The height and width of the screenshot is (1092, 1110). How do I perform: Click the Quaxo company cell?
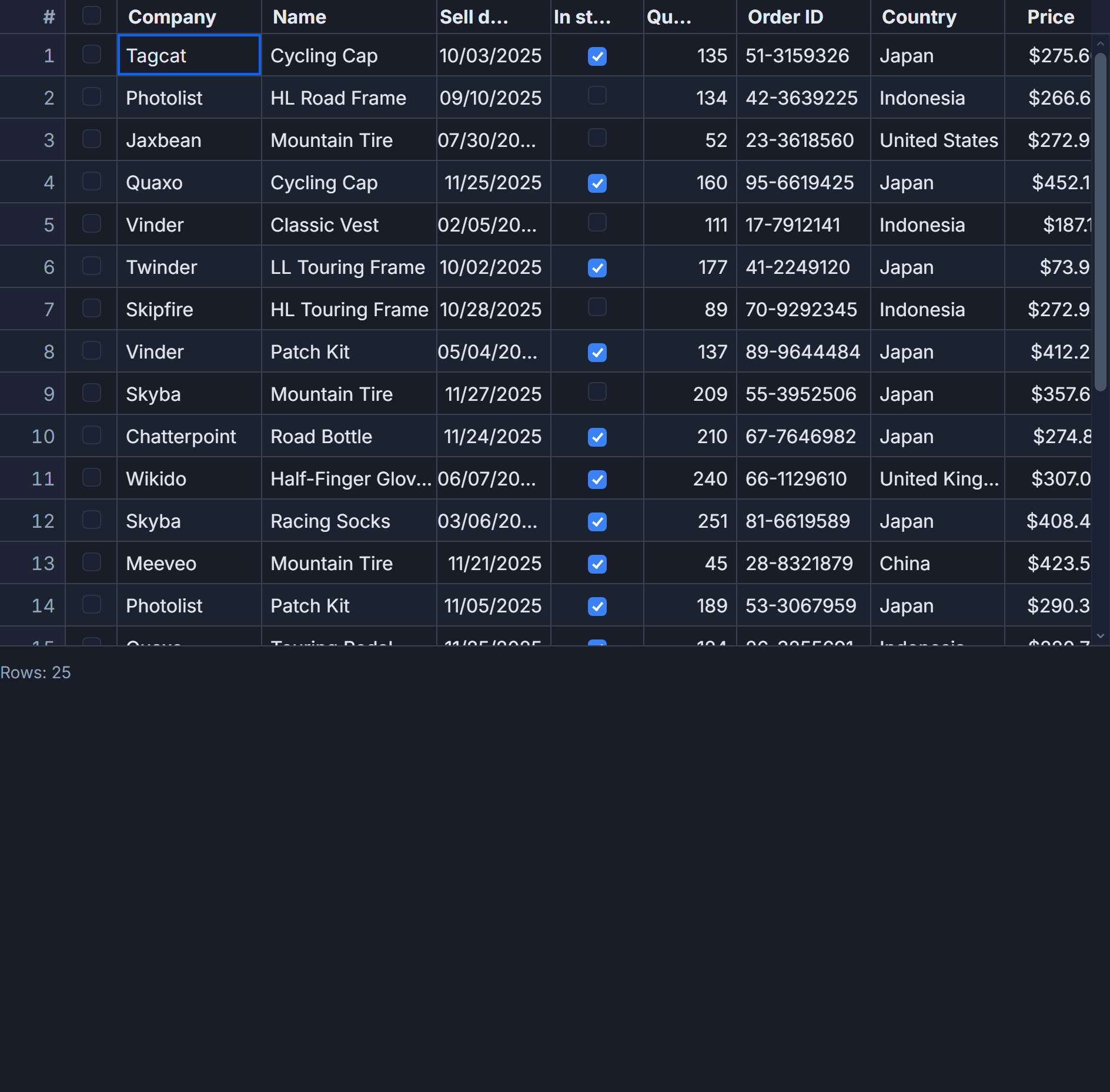click(x=189, y=182)
